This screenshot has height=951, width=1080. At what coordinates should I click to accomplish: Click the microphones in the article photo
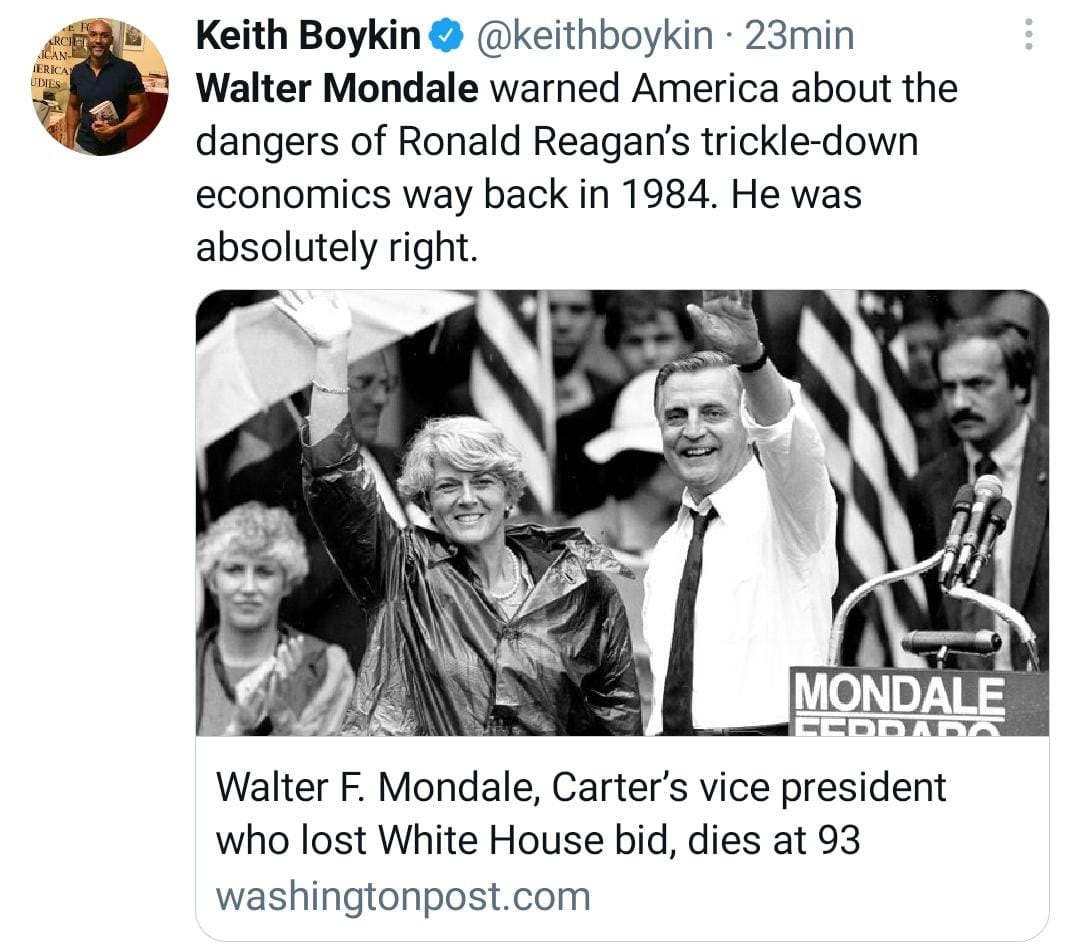coord(975,530)
